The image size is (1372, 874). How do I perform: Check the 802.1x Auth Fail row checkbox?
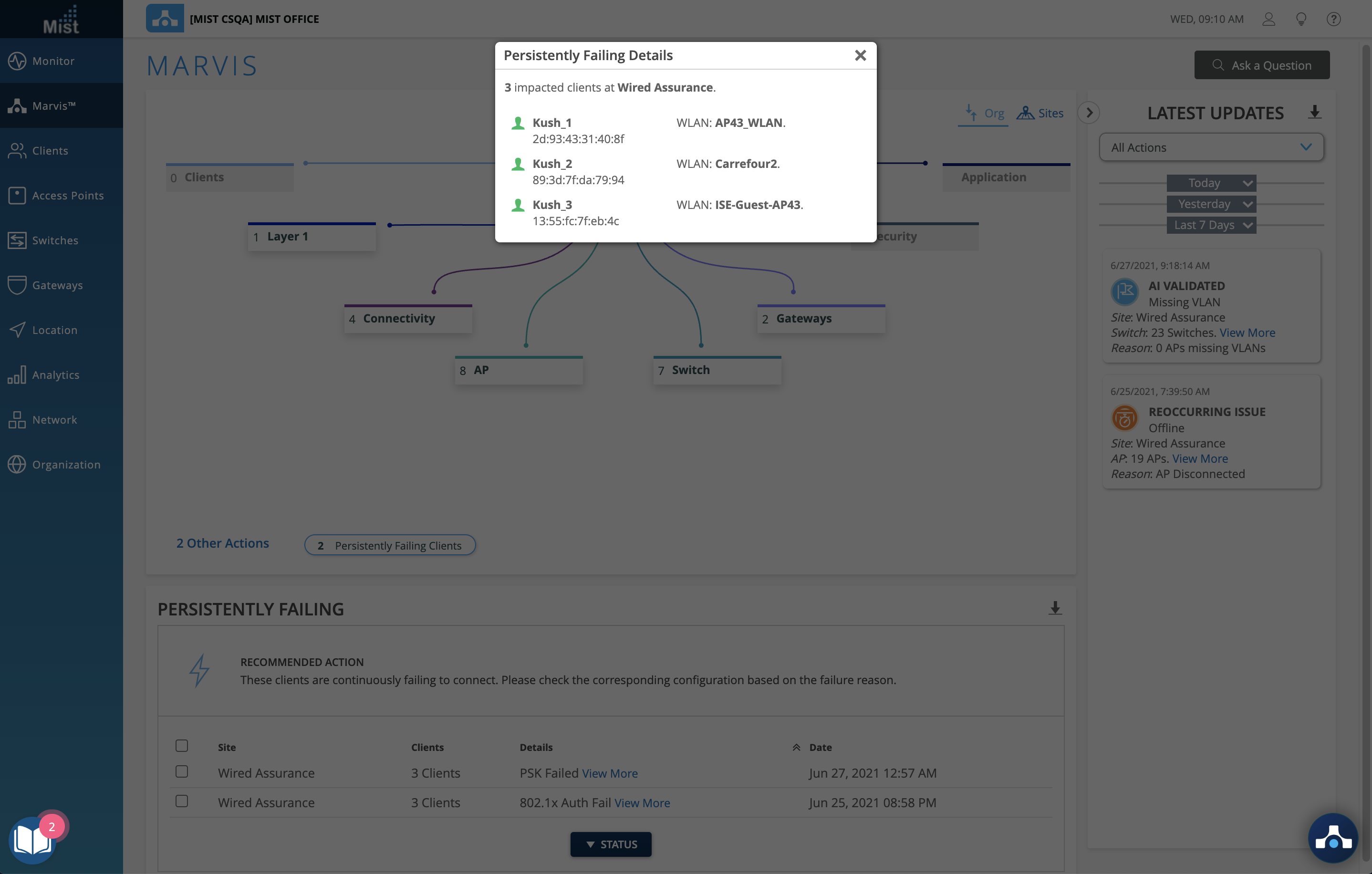[x=182, y=801]
